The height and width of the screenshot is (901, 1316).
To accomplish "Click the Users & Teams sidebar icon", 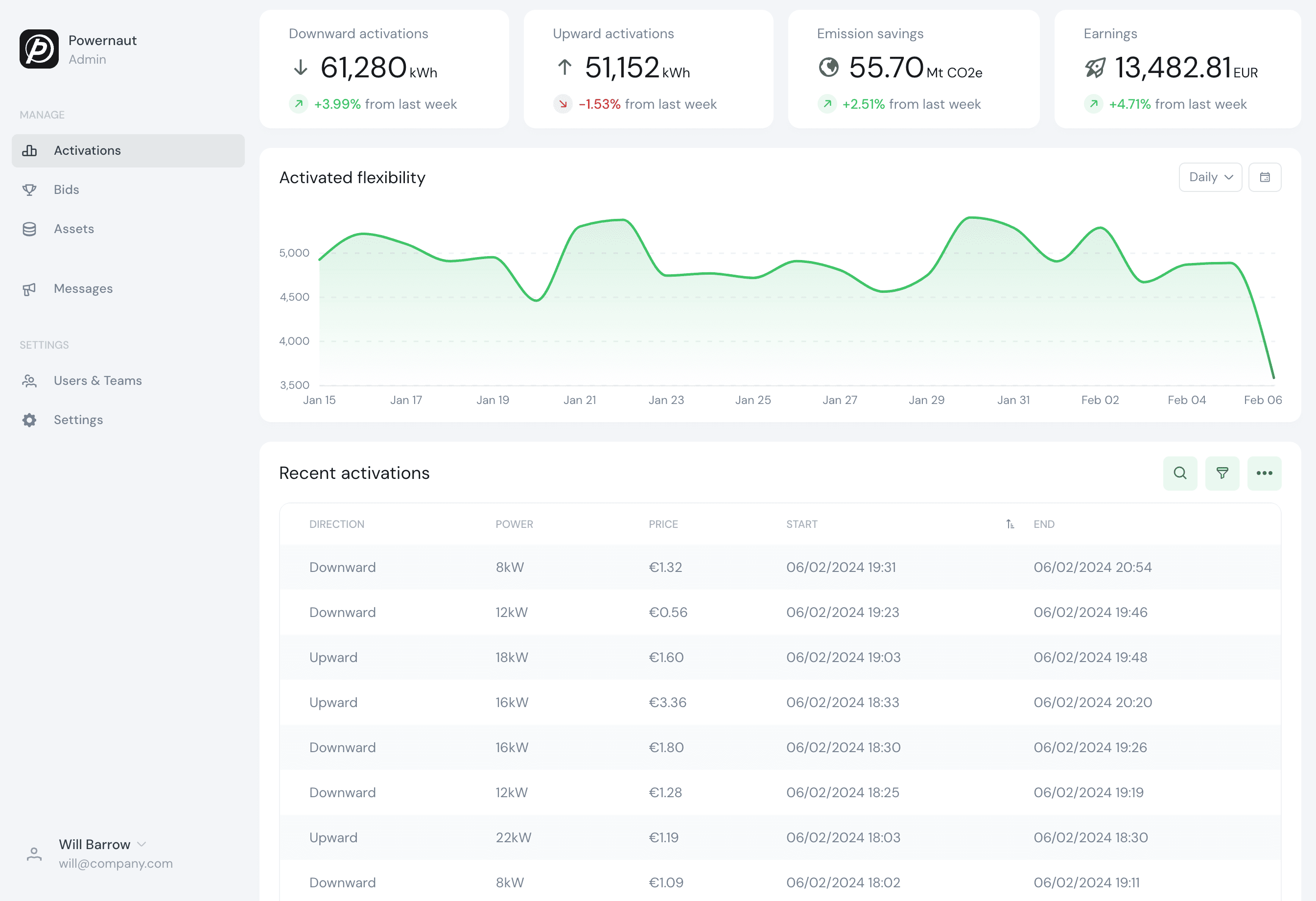I will point(30,380).
